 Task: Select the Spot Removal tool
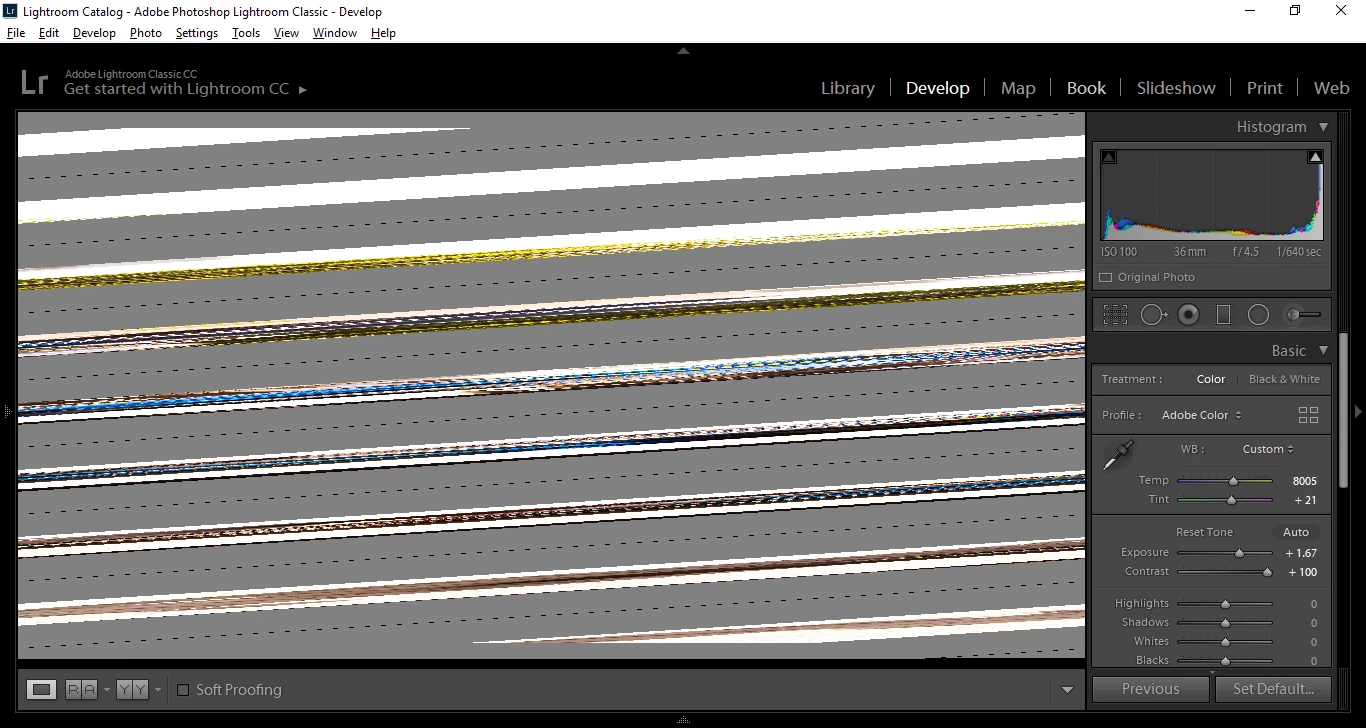(x=1153, y=315)
